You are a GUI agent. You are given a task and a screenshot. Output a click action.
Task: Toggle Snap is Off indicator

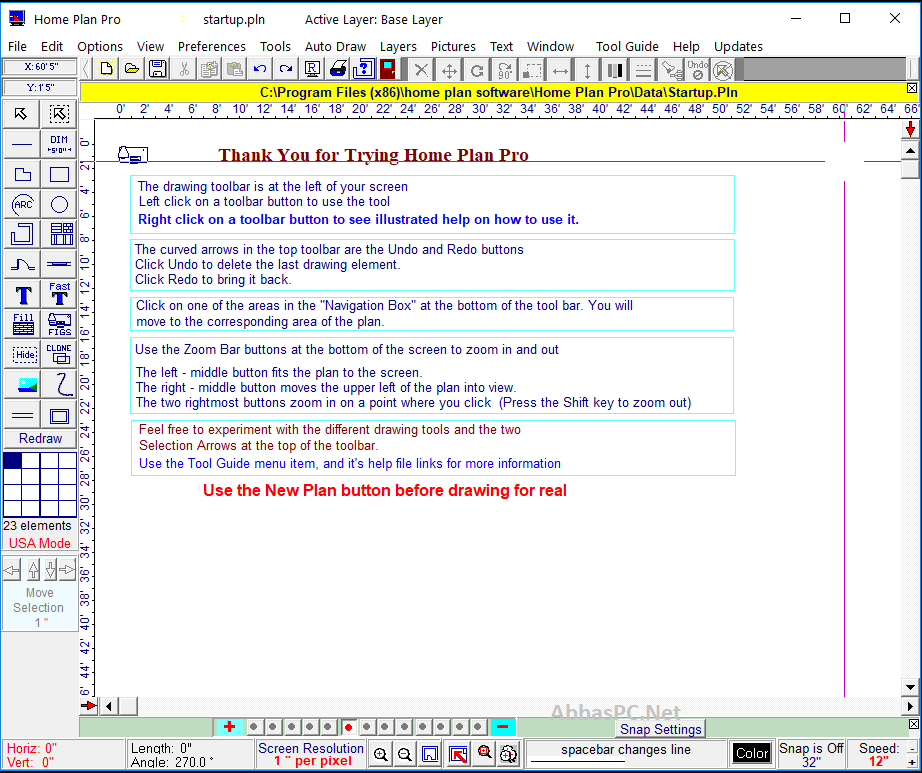point(811,755)
